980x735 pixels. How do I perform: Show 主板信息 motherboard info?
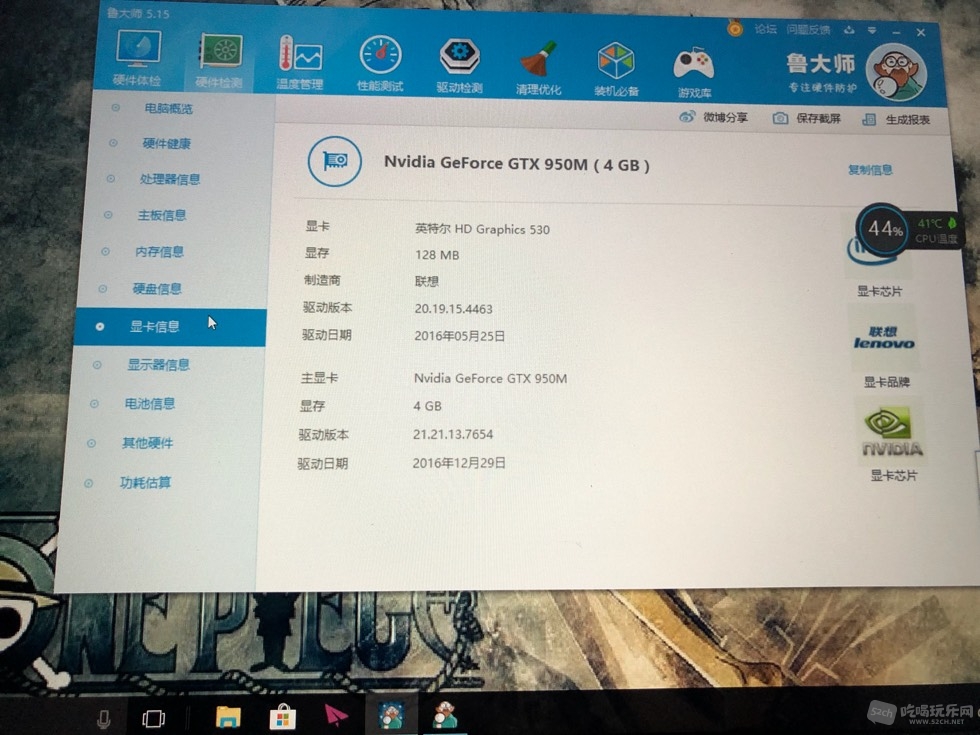pos(162,216)
